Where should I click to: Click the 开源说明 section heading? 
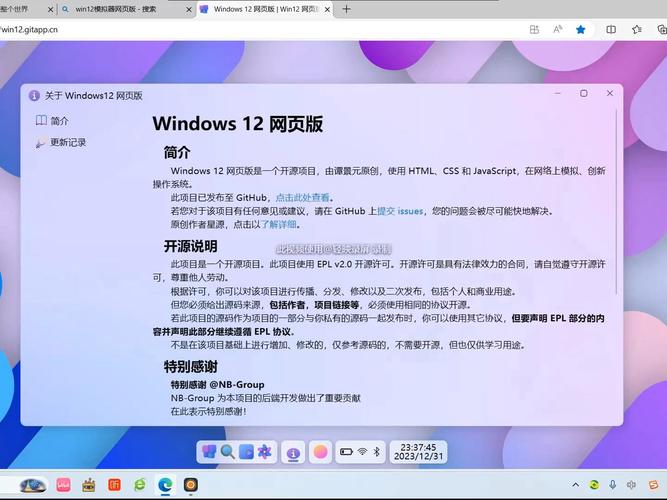coord(191,246)
